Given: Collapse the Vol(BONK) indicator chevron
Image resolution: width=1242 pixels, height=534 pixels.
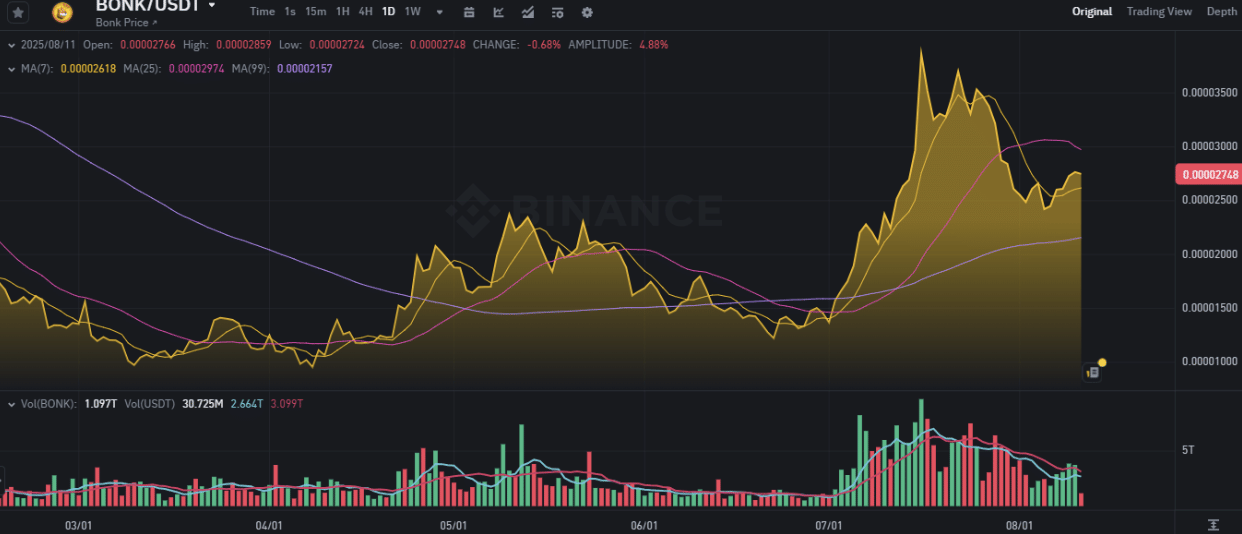Looking at the screenshot, I should point(10,404).
